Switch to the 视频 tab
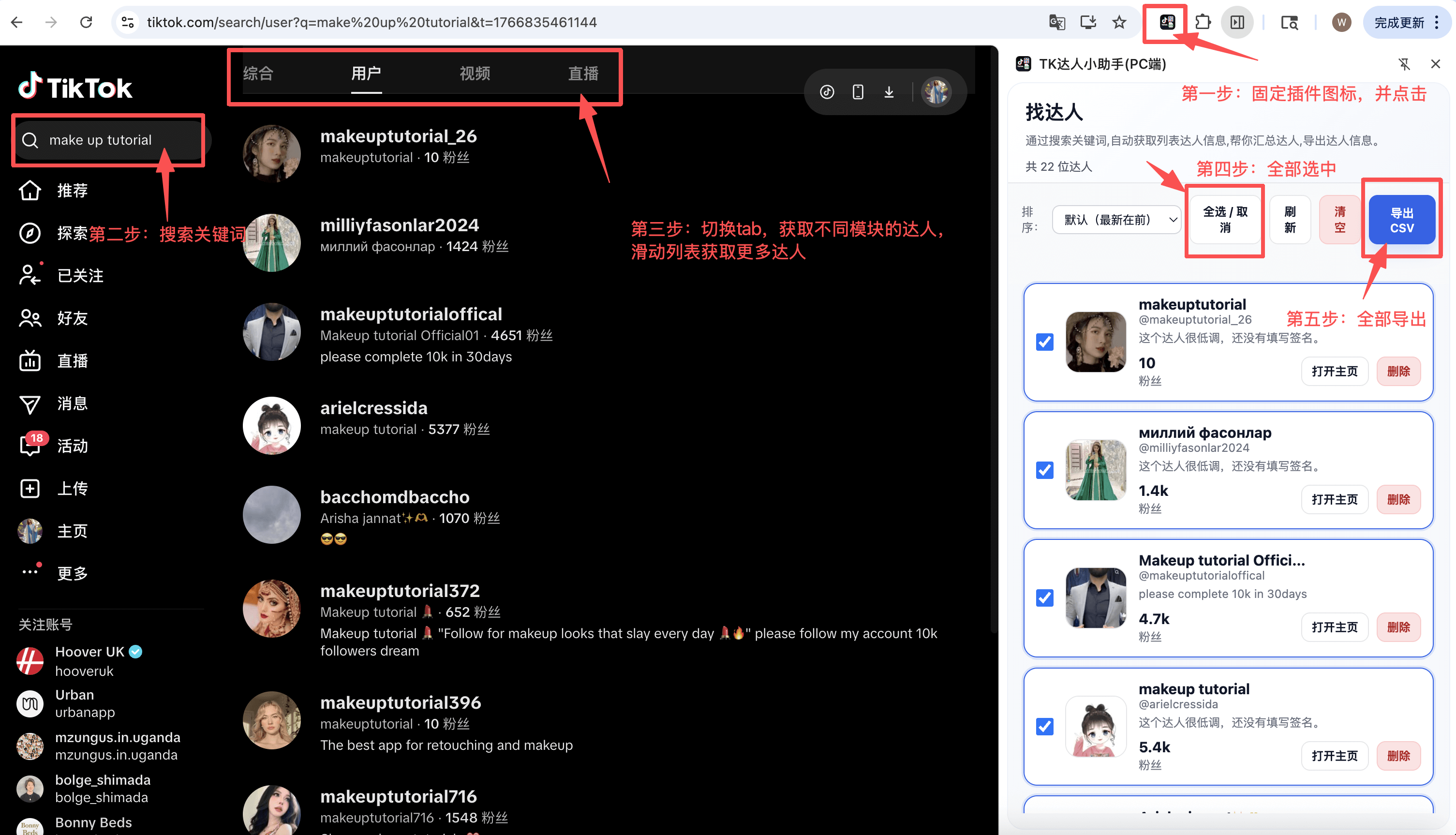Viewport: 1456px width, 835px height. [475, 74]
